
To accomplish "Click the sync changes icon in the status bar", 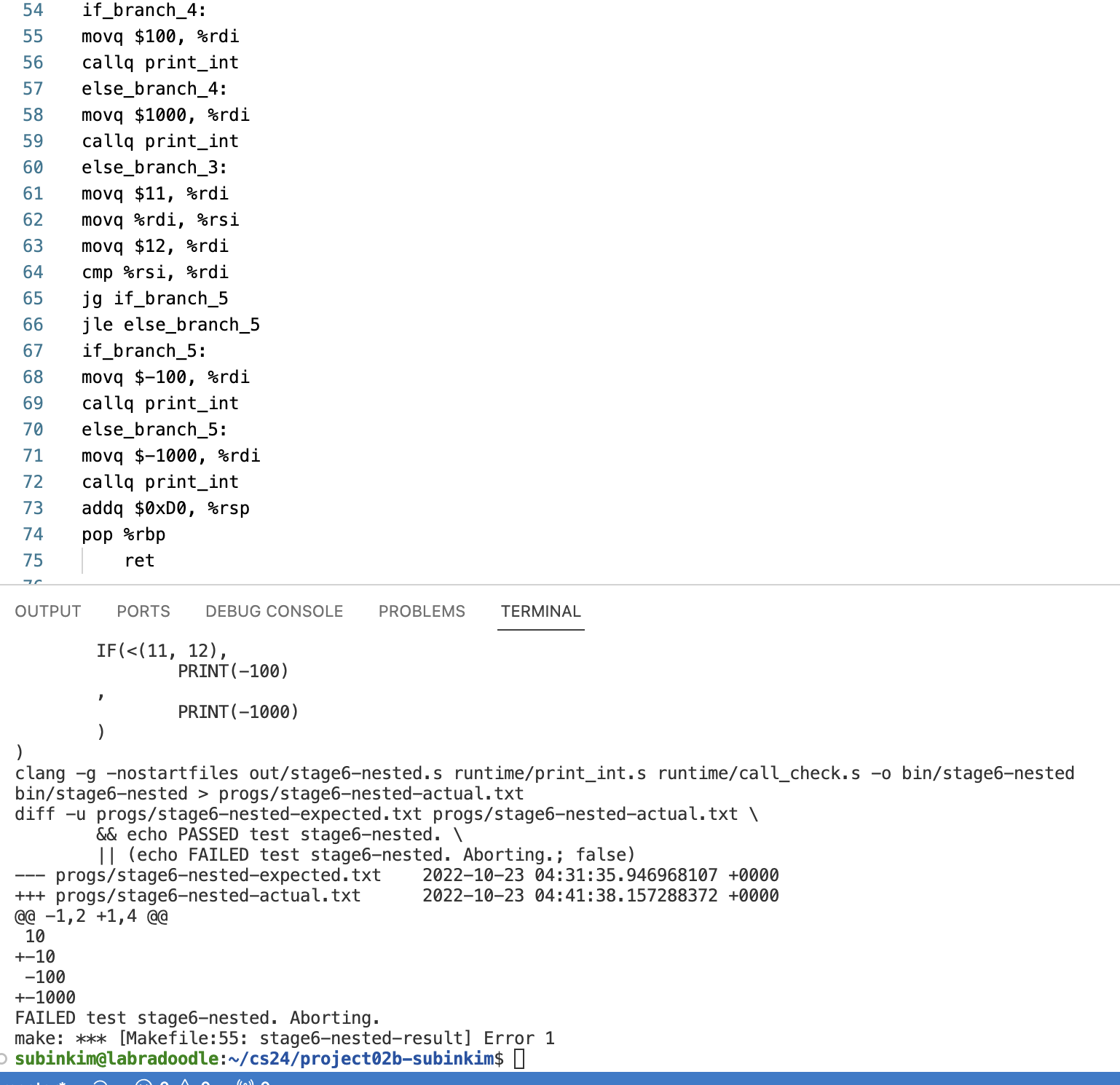I will [100, 1083].
